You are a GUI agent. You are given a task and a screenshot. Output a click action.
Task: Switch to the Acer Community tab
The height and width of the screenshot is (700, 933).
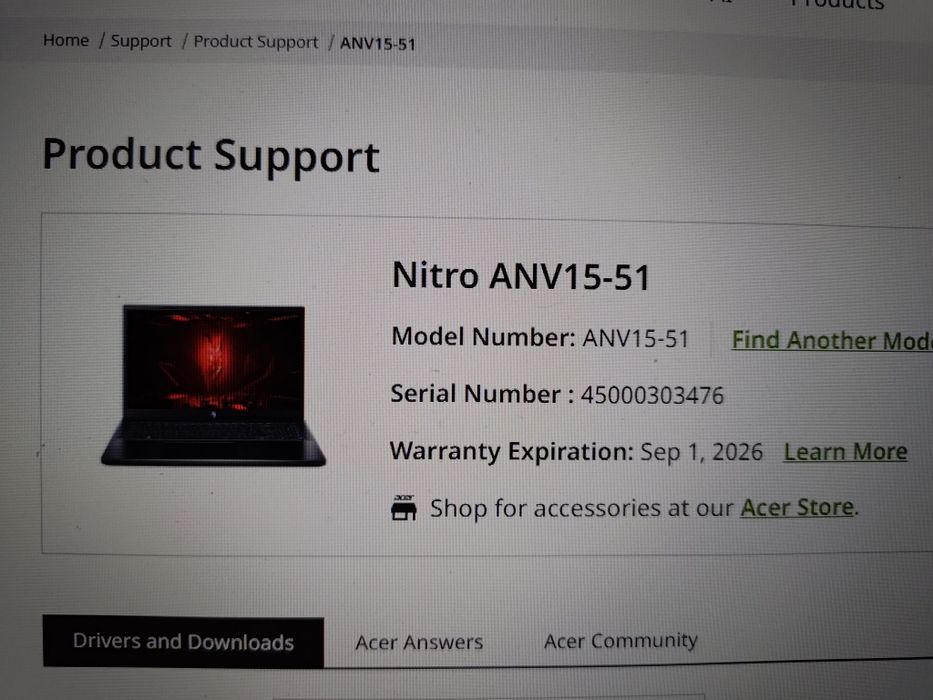point(620,641)
